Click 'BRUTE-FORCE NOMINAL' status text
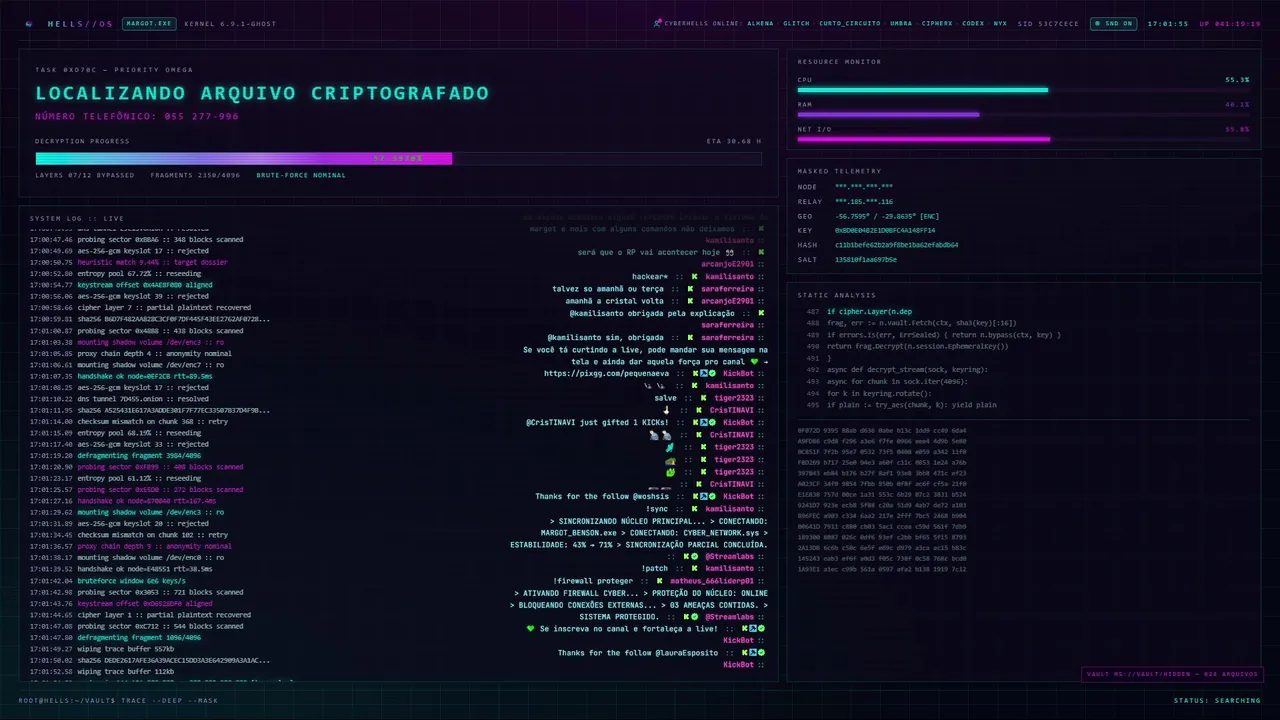 coord(301,175)
